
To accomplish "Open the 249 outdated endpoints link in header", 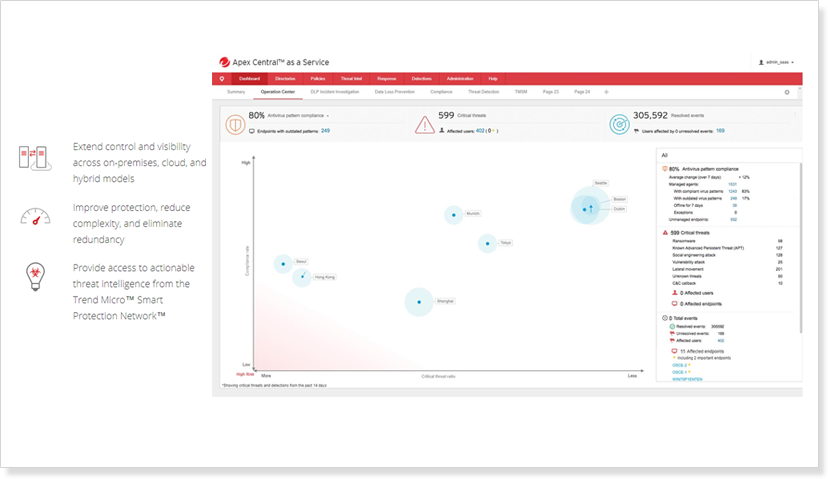I will (x=325, y=131).
